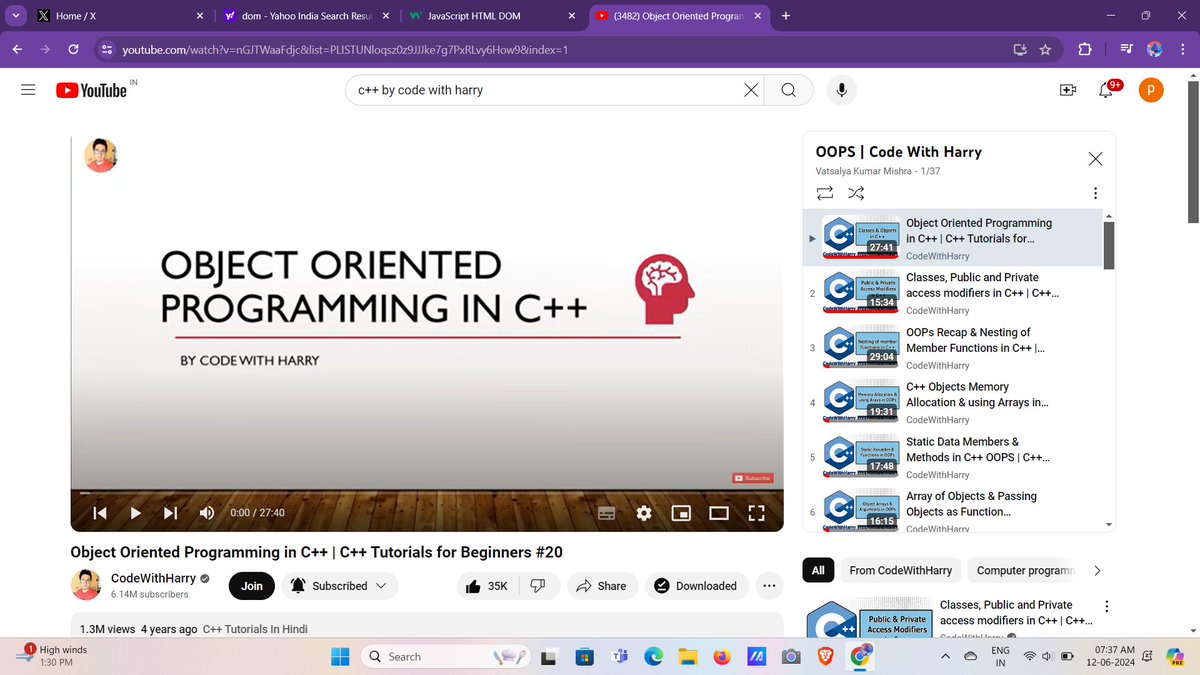Reload the page
This screenshot has height=675, width=1200.
click(73, 49)
